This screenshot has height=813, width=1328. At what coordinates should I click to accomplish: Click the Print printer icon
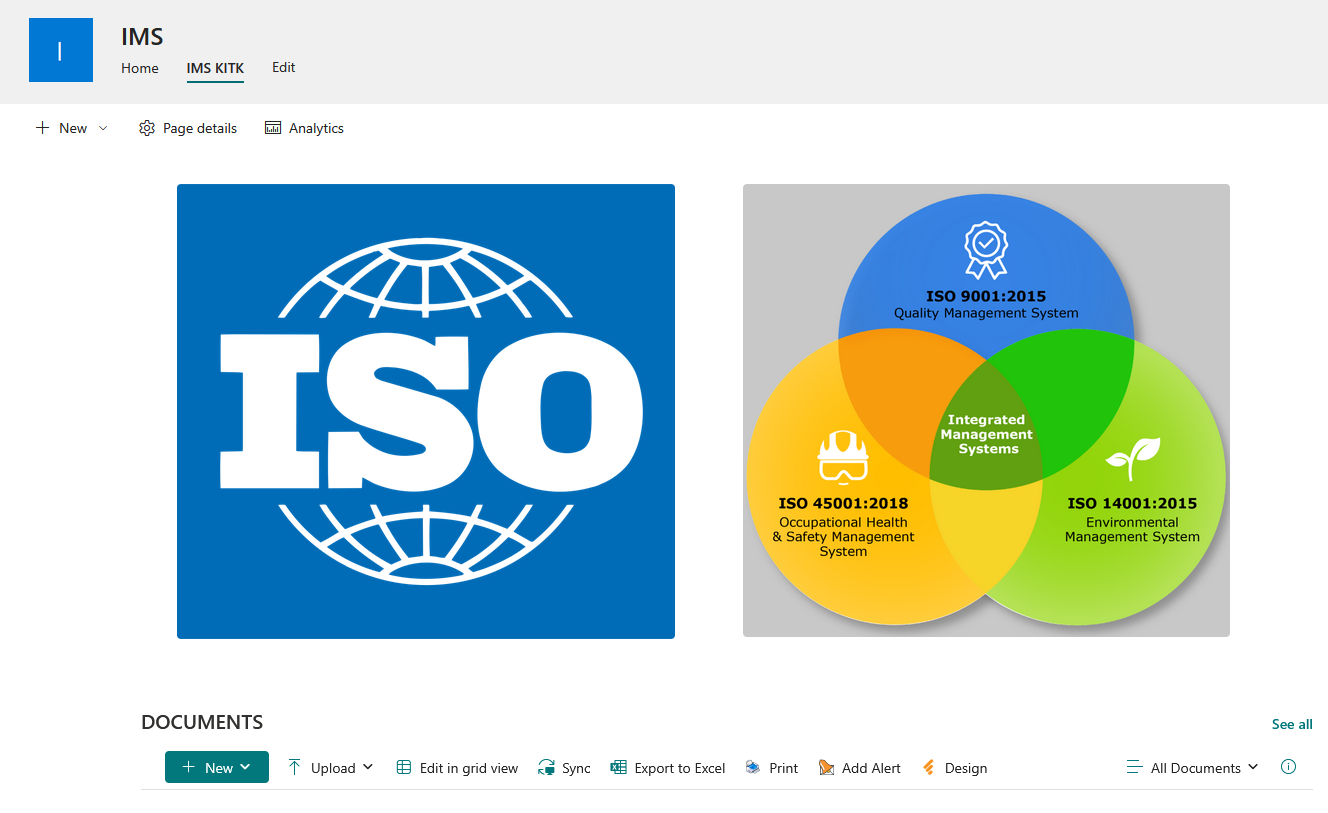tap(753, 768)
